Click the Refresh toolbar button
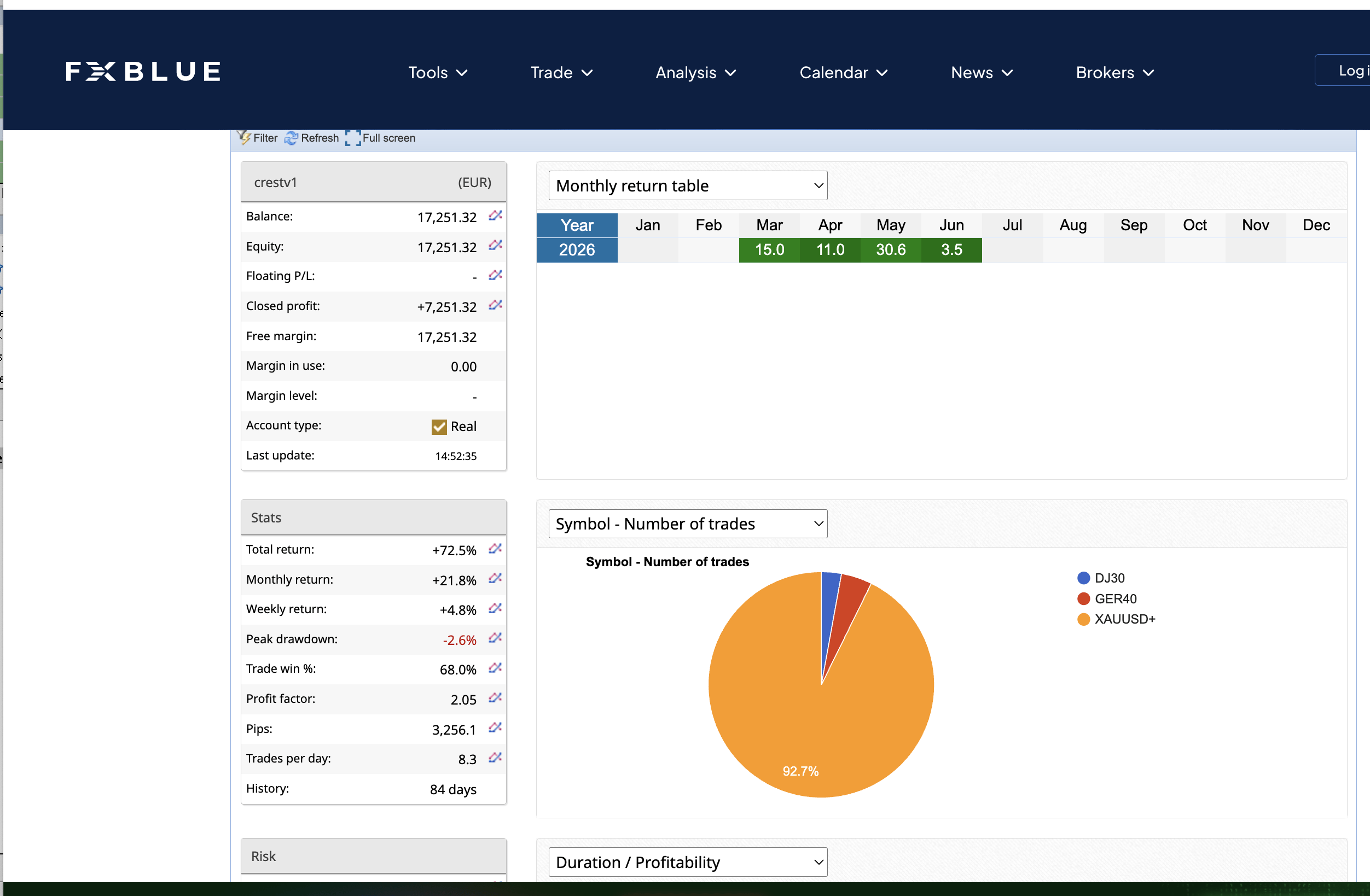The height and width of the screenshot is (896, 1370). point(311,138)
